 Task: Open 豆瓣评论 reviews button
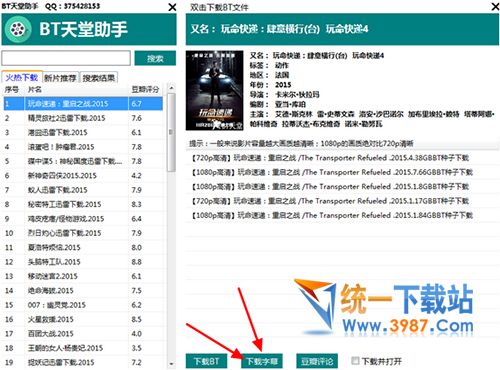317,361
